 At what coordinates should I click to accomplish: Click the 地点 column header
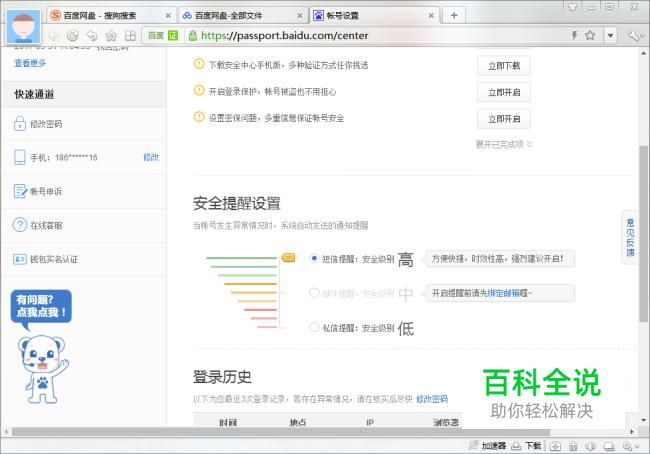(x=298, y=422)
